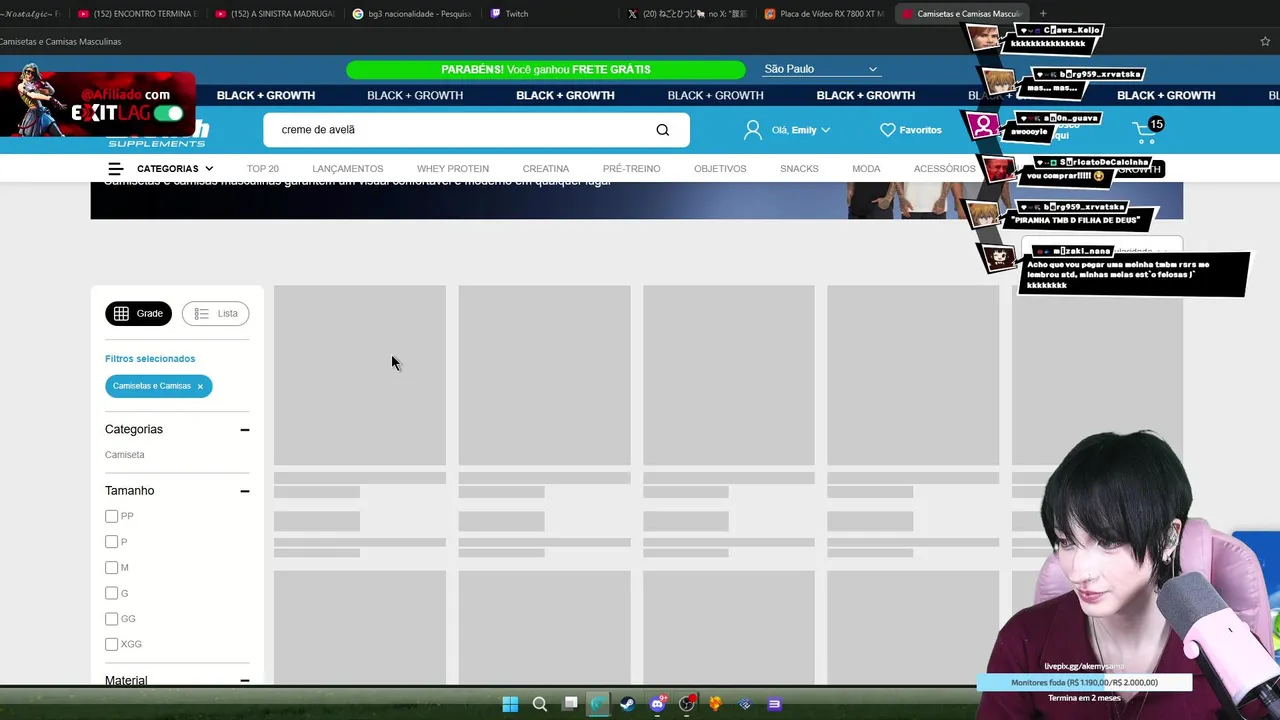This screenshot has width=1280, height=720.
Task: Collapse the Material filter section
Action: click(x=244, y=680)
